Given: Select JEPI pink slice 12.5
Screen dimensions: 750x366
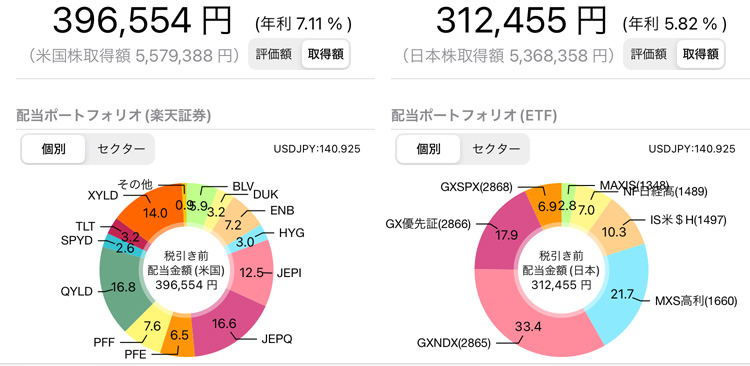Looking at the screenshot, I should tap(253, 272).
